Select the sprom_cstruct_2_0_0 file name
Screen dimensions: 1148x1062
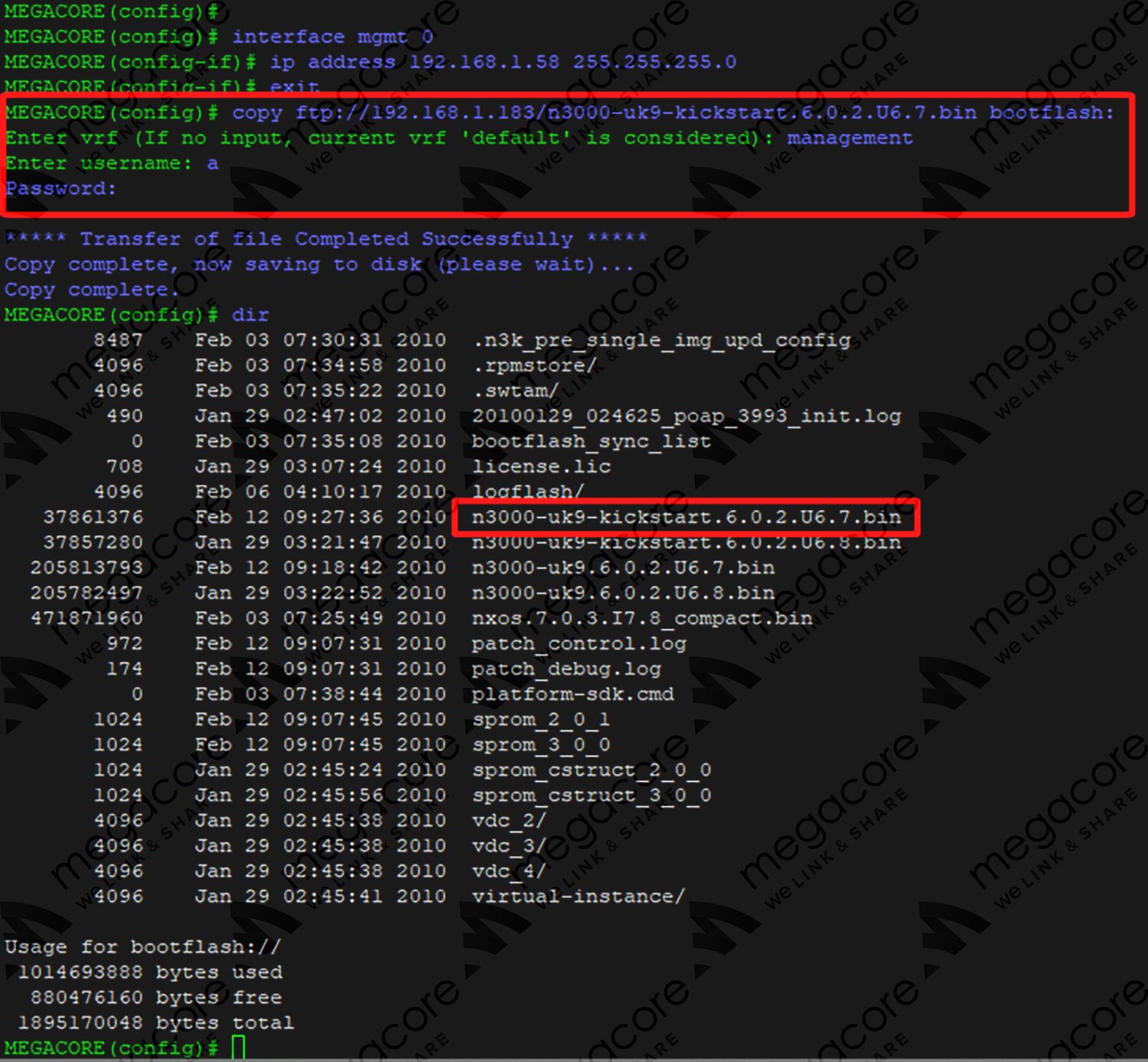(592, 770)
